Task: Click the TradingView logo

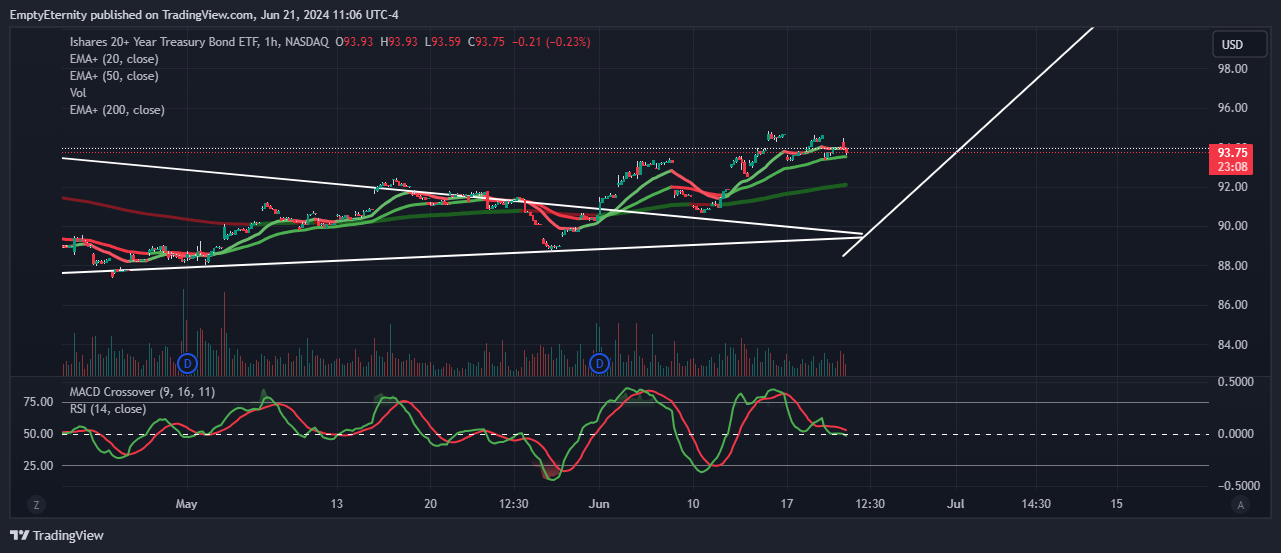Action: tap(57, 536)
